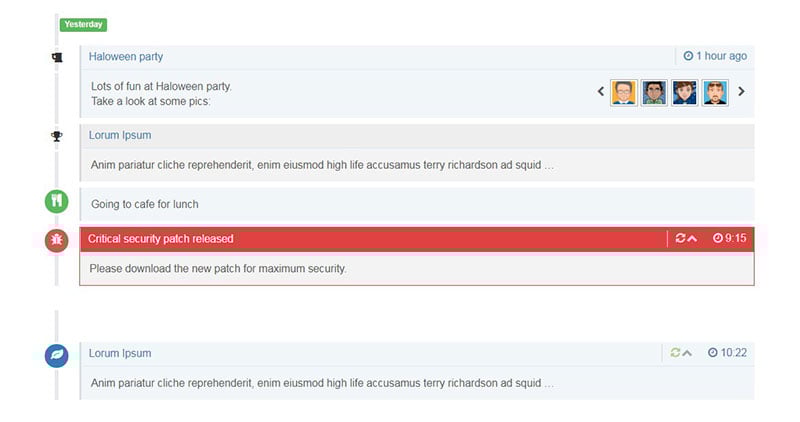Reload the 10:22 Lorum Ipsum widget
Viewport: 800px width, 422px height.
pos(675,353)
